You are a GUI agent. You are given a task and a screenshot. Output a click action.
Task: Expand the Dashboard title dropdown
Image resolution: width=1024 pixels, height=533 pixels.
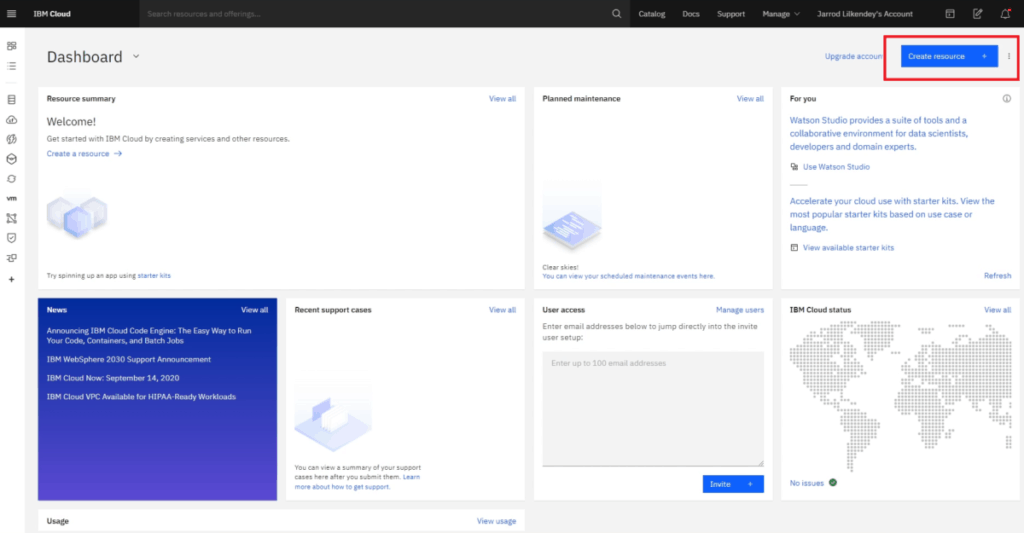136,57
